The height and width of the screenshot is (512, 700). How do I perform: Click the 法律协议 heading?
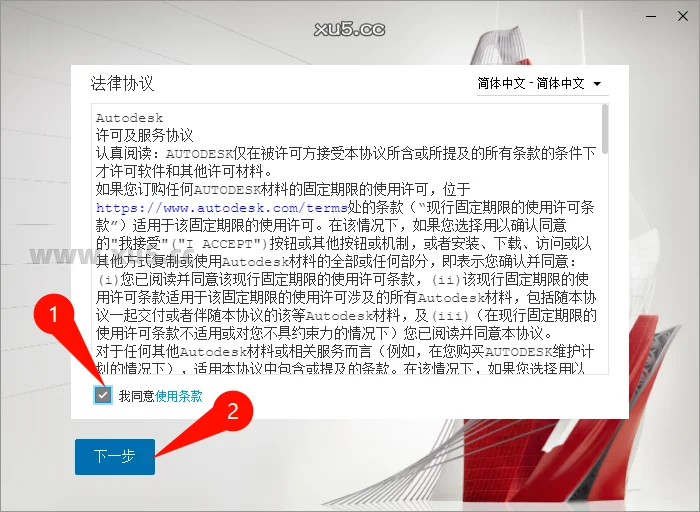[x=123, y=83]
